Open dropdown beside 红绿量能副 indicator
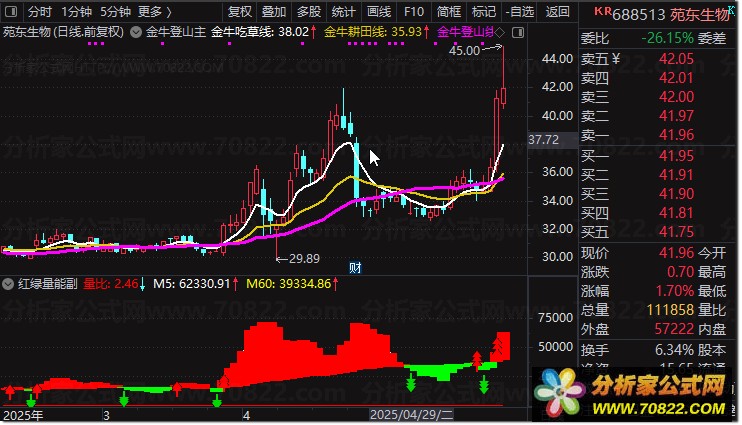Image resolution: width=742 pixels, height=425 pixels. point(8,284)
